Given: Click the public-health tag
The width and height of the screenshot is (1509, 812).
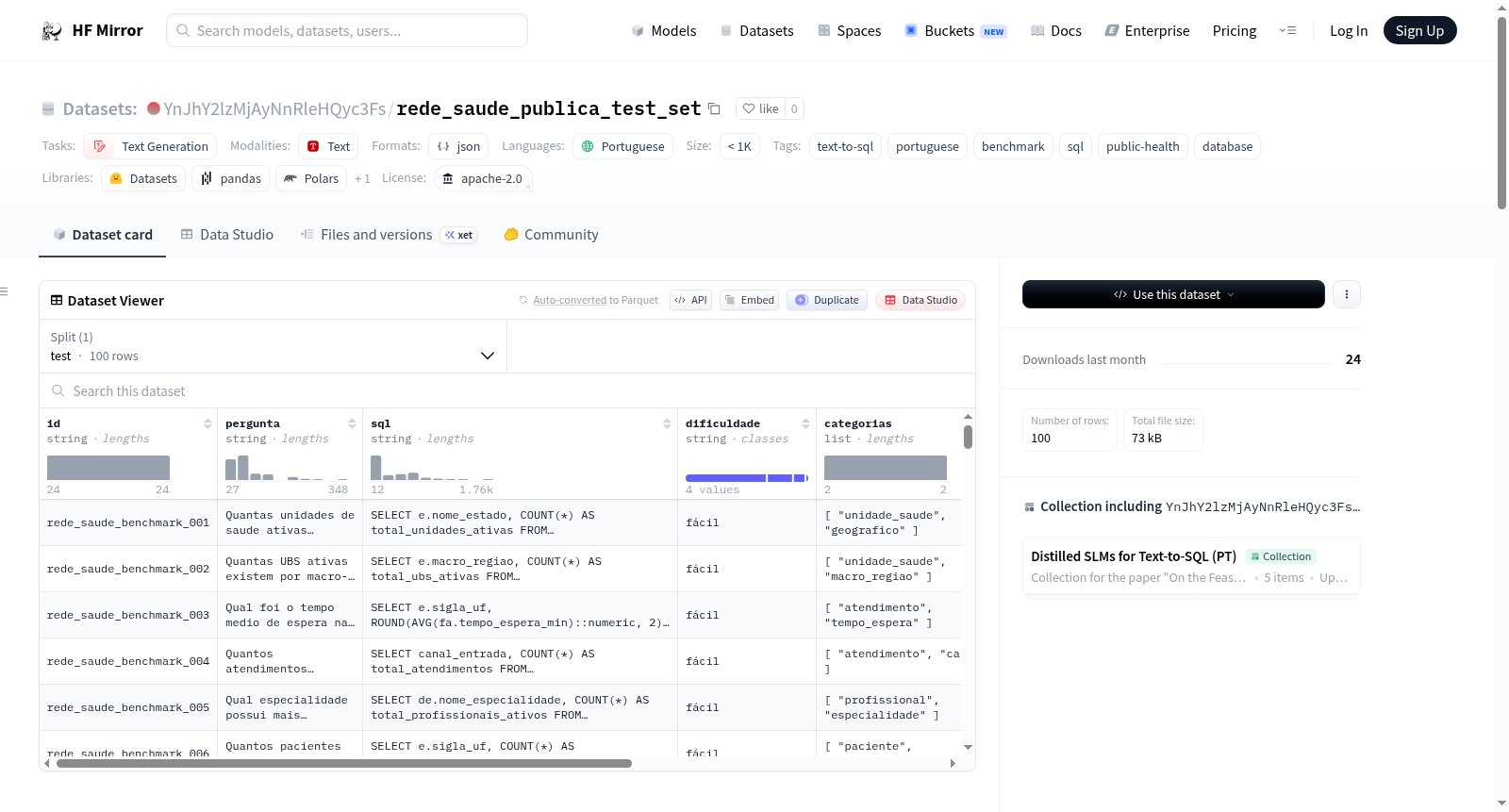Looking at the screenshot, I should (1142, 147).
